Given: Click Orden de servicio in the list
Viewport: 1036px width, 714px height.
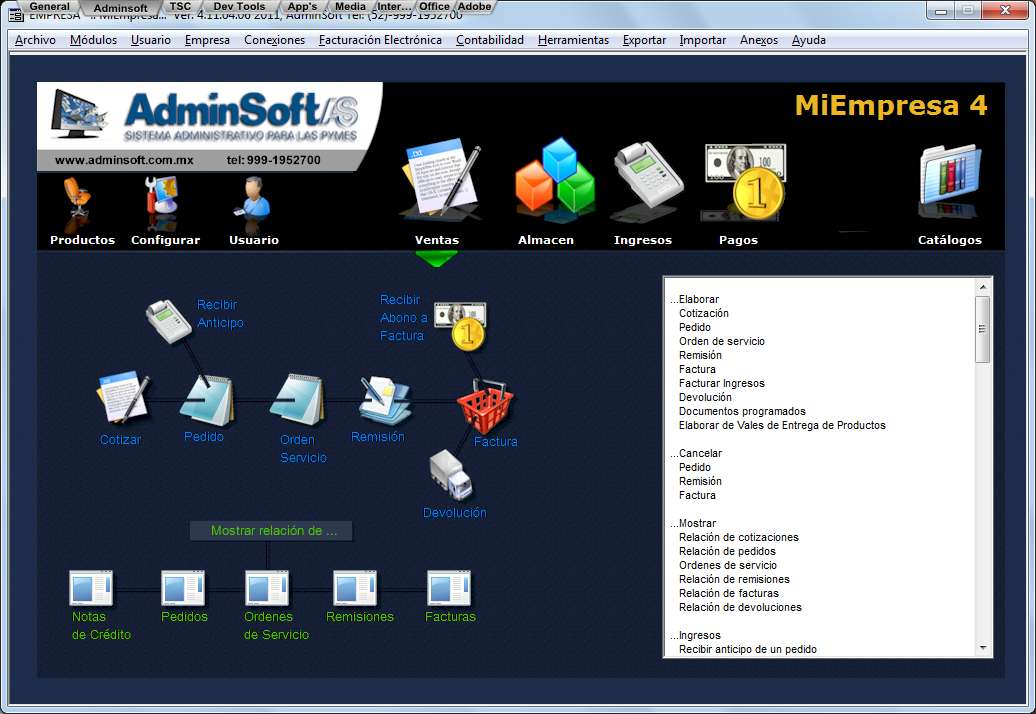Looking at the screenshot, I should click(722, 341).
